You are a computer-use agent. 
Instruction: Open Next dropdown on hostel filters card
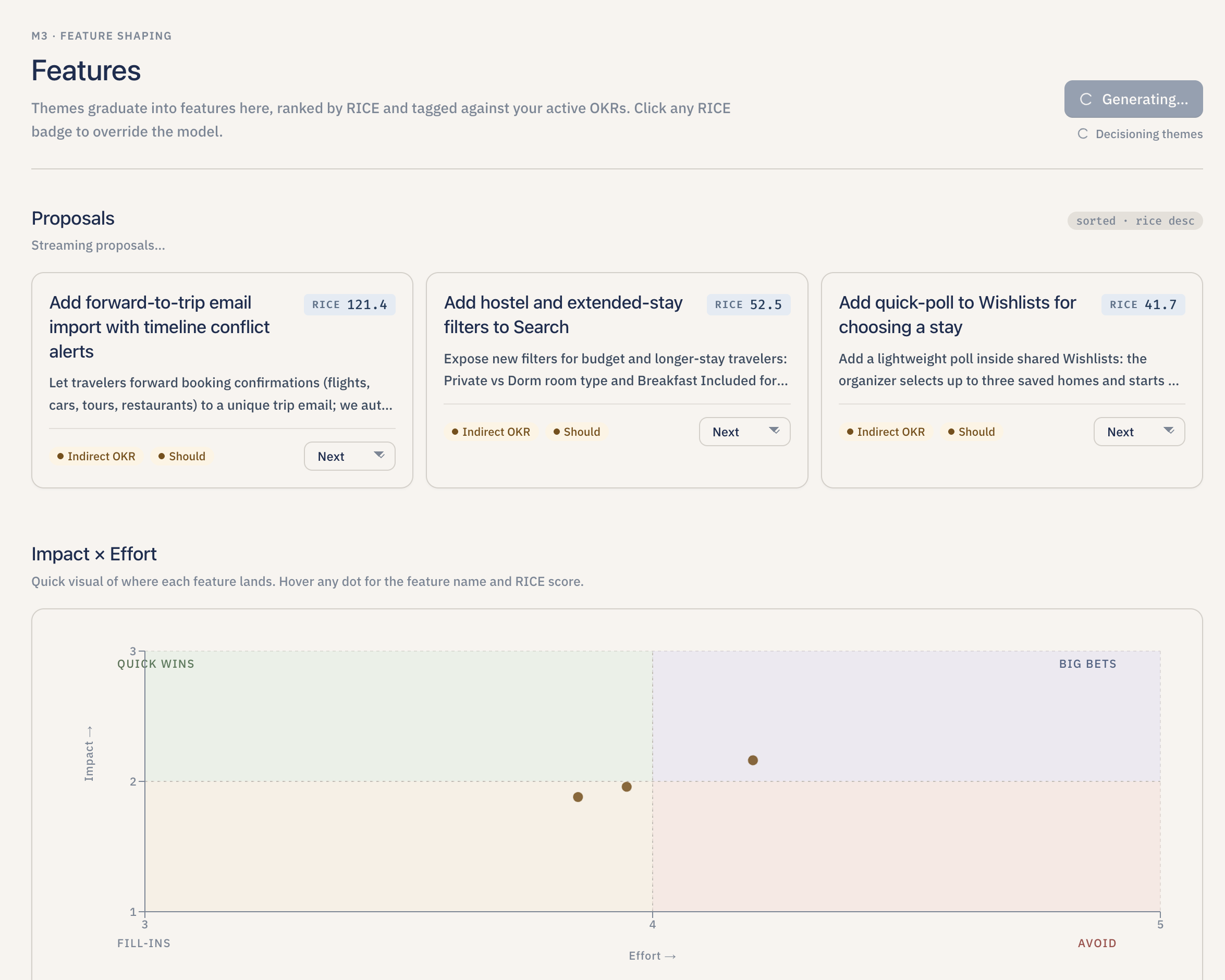(744, 432)
